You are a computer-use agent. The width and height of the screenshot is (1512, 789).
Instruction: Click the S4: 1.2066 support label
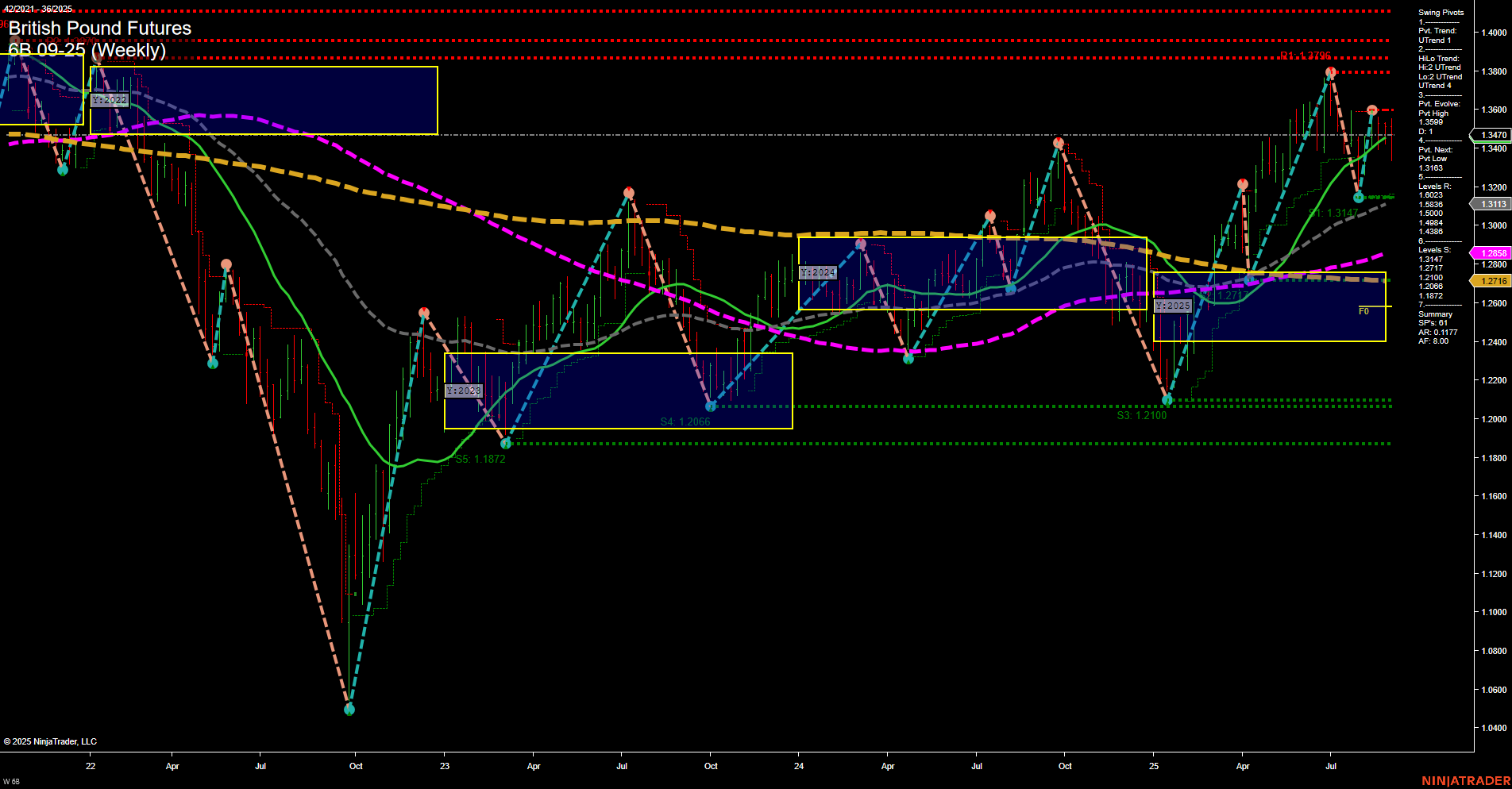pos(686,421)
